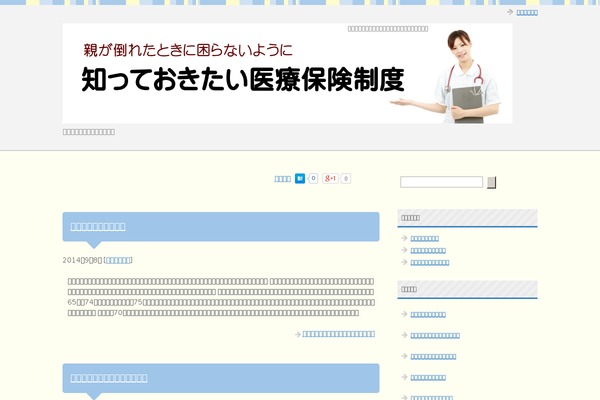Focus the sidebar search text field

(x=441, y=182)
